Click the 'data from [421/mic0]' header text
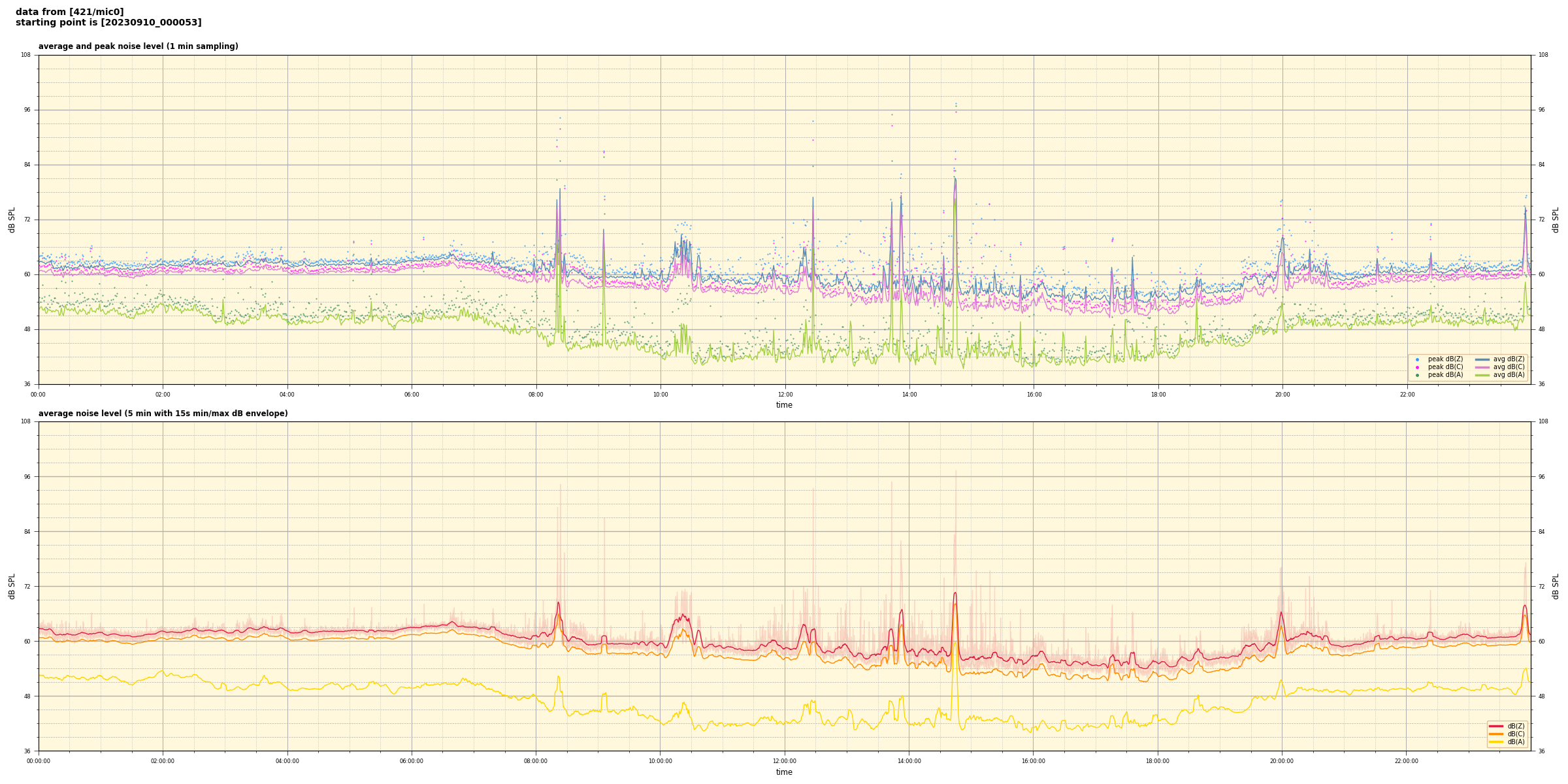 tap(69, 12)
